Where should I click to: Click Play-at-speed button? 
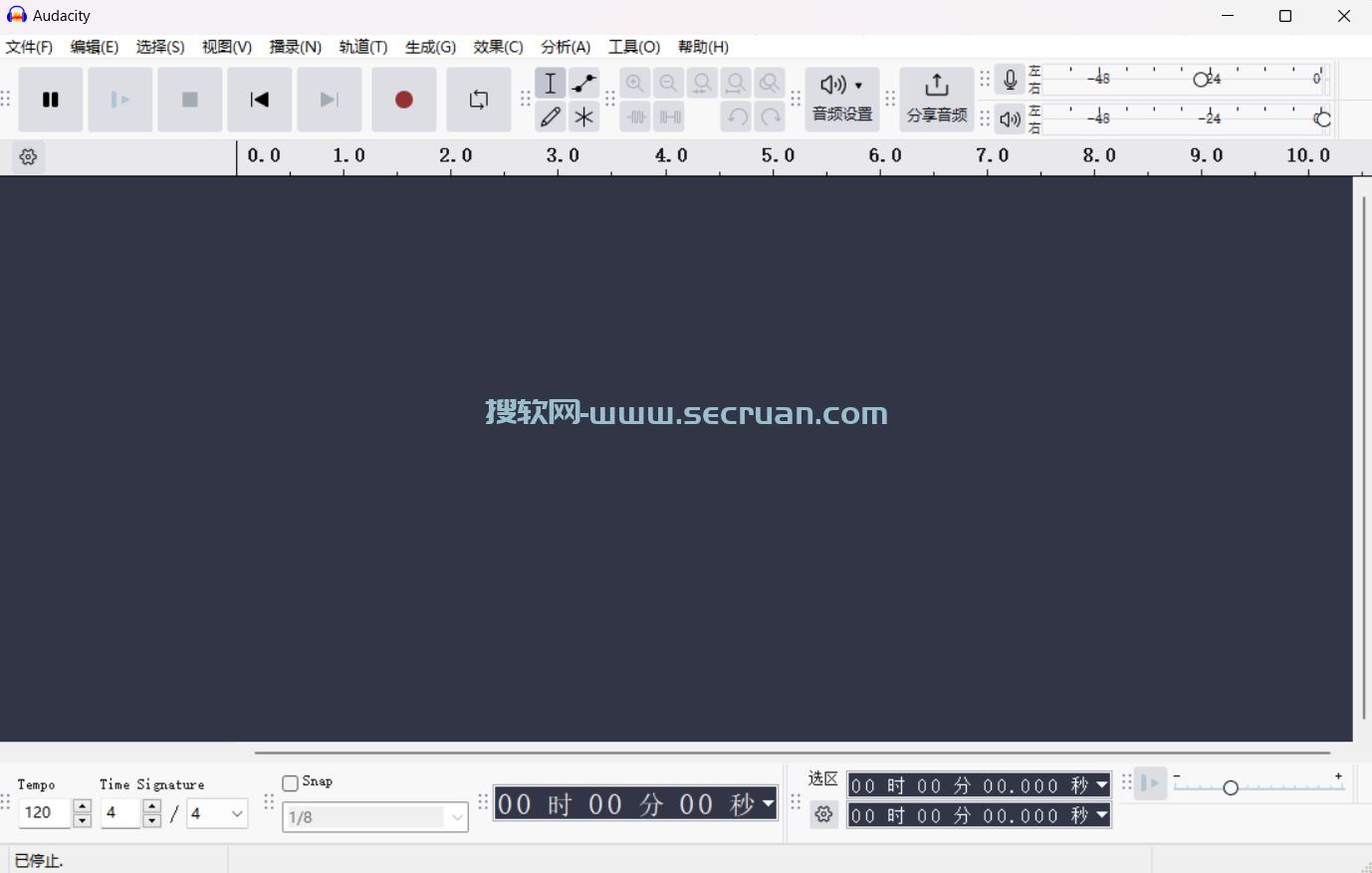[x=1150, y=783]
